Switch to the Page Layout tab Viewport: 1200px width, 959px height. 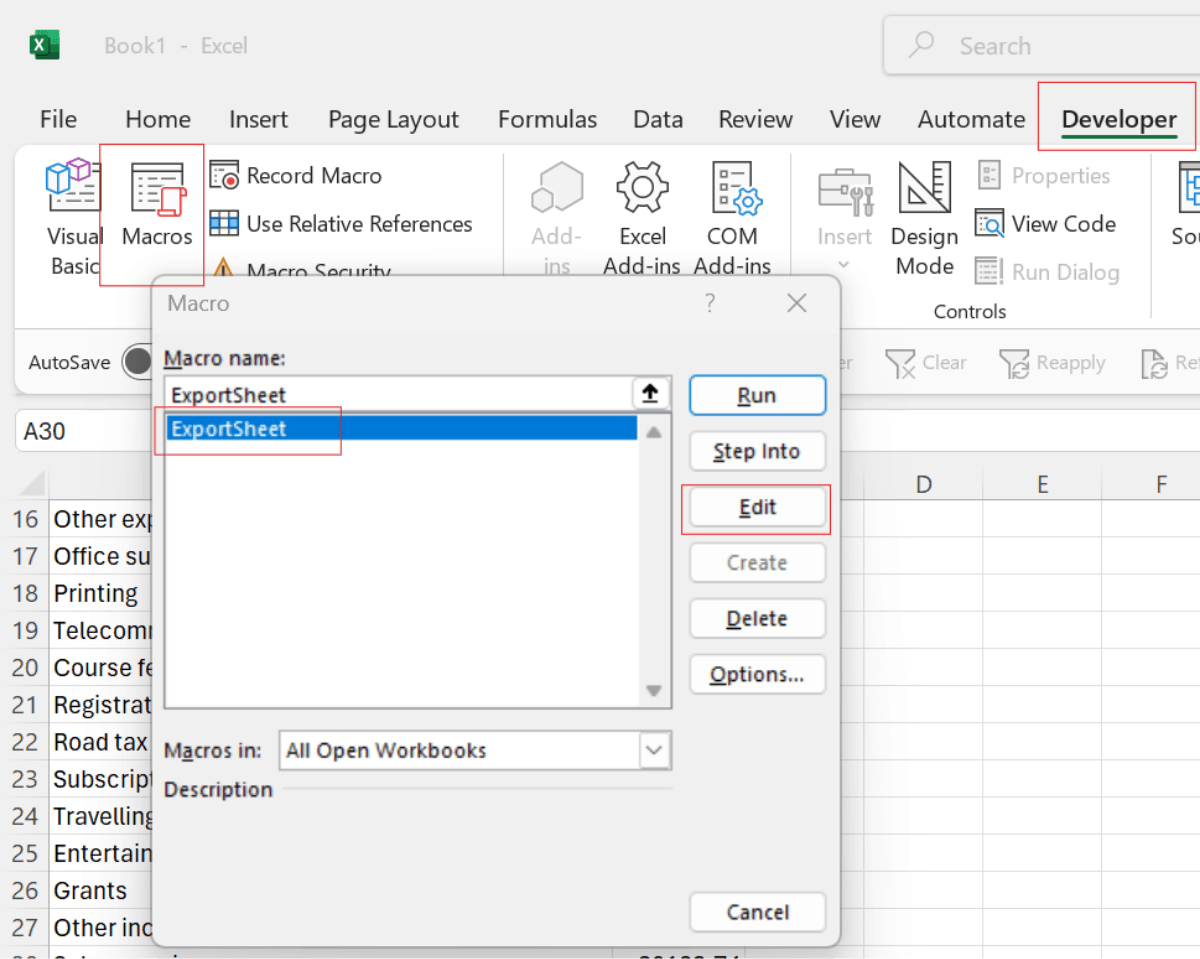point(393,119)
